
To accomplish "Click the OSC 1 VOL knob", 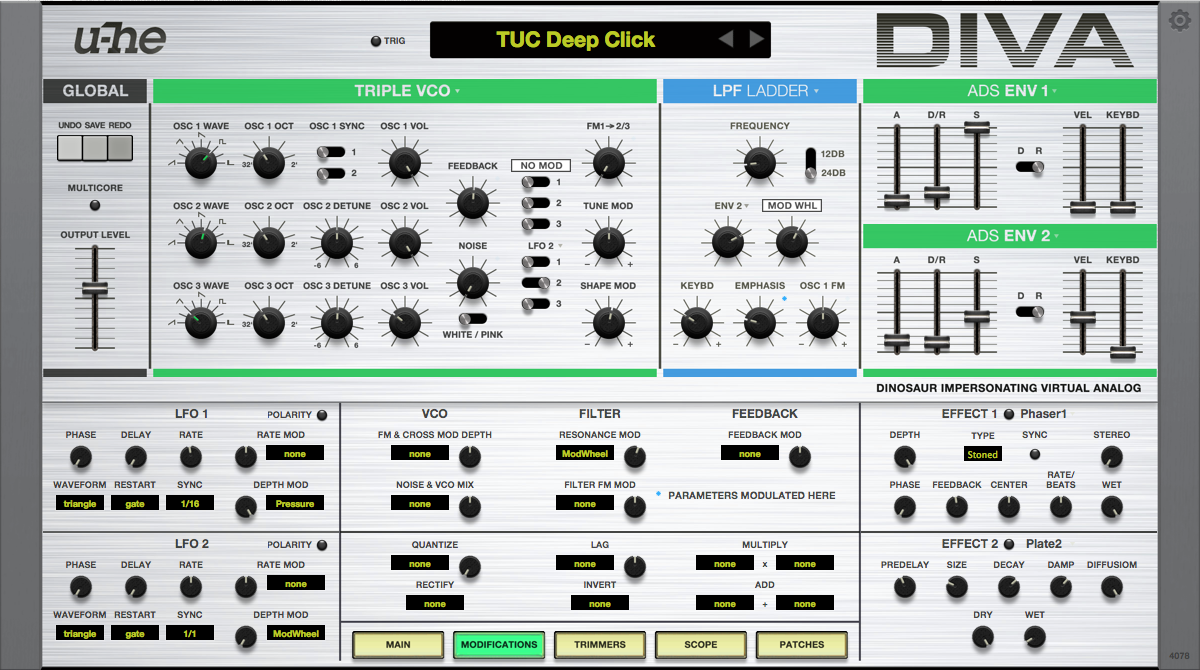I will 403,162.
